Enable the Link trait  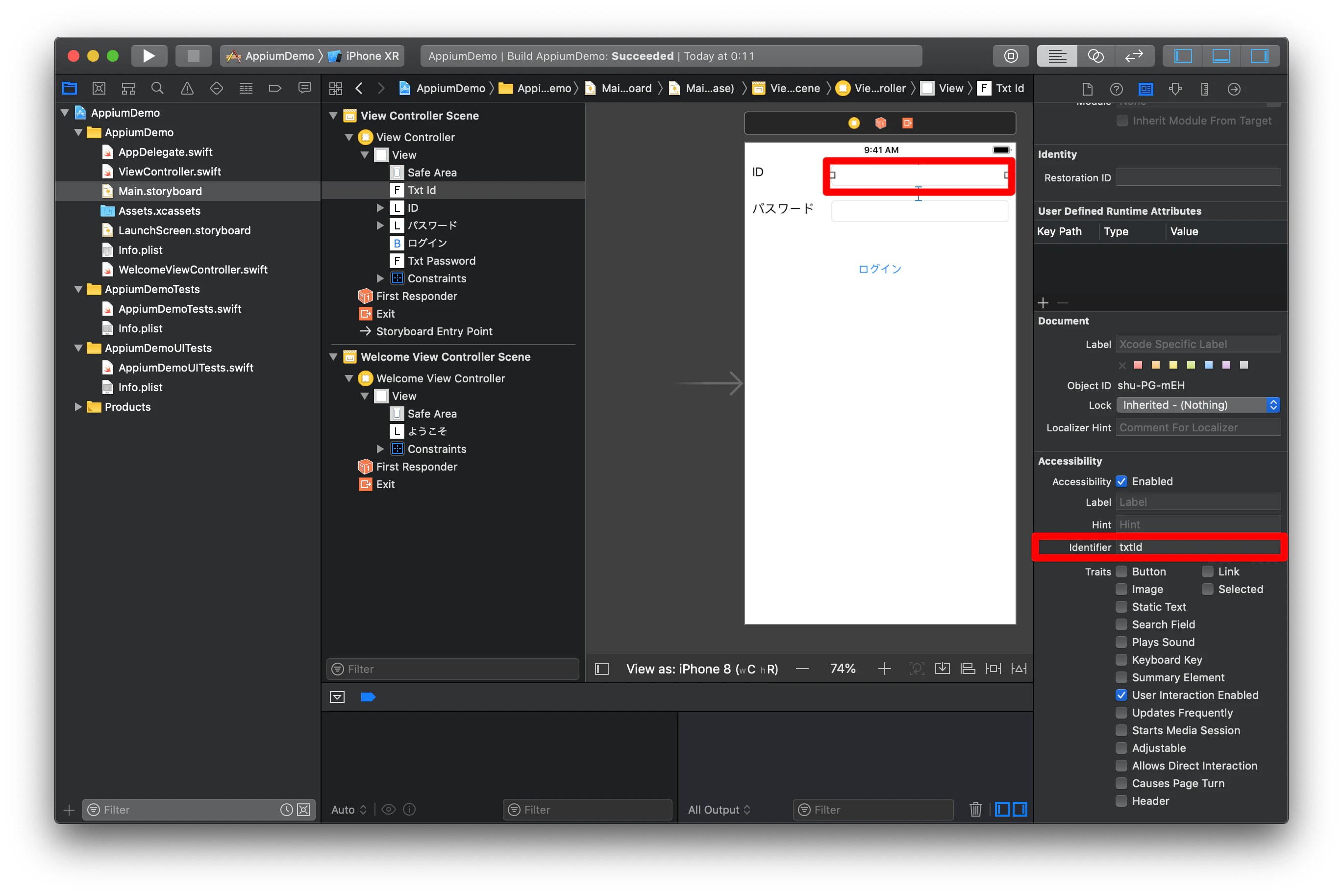point(1208,572)
